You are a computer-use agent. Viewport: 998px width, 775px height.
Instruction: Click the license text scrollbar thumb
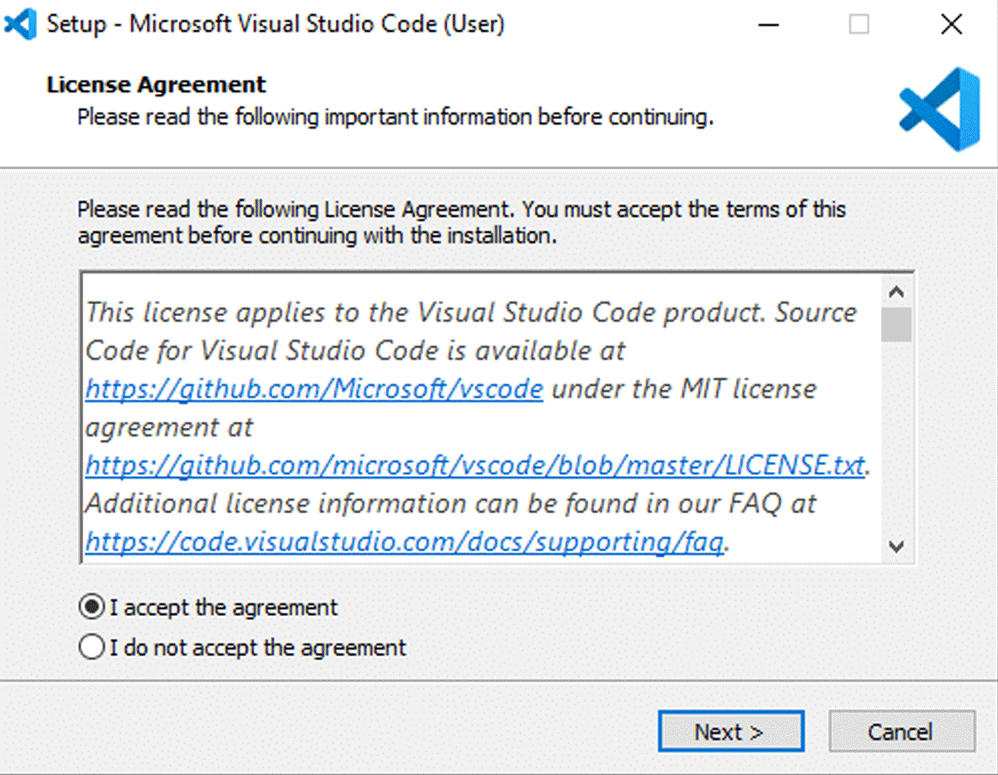[897, 325]
